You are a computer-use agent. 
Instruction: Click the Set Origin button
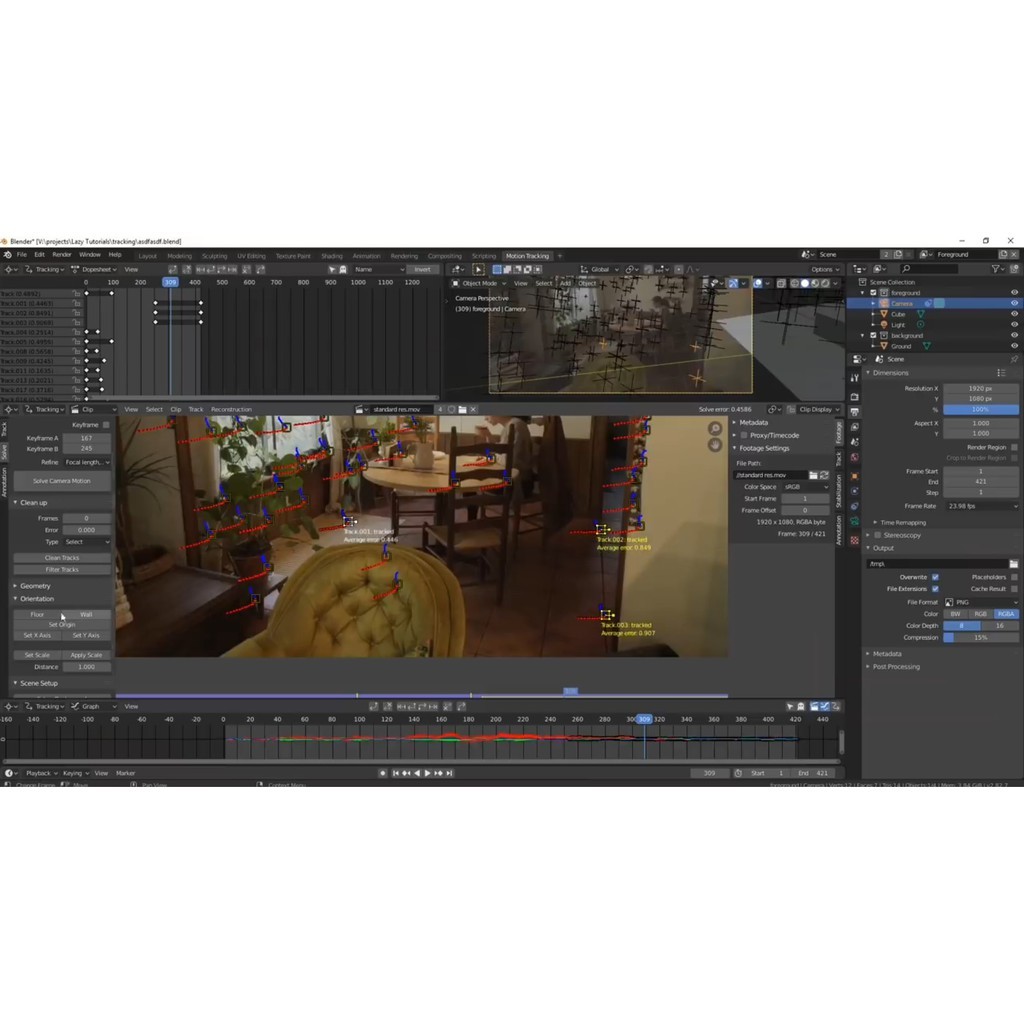[x=62, y=625]
